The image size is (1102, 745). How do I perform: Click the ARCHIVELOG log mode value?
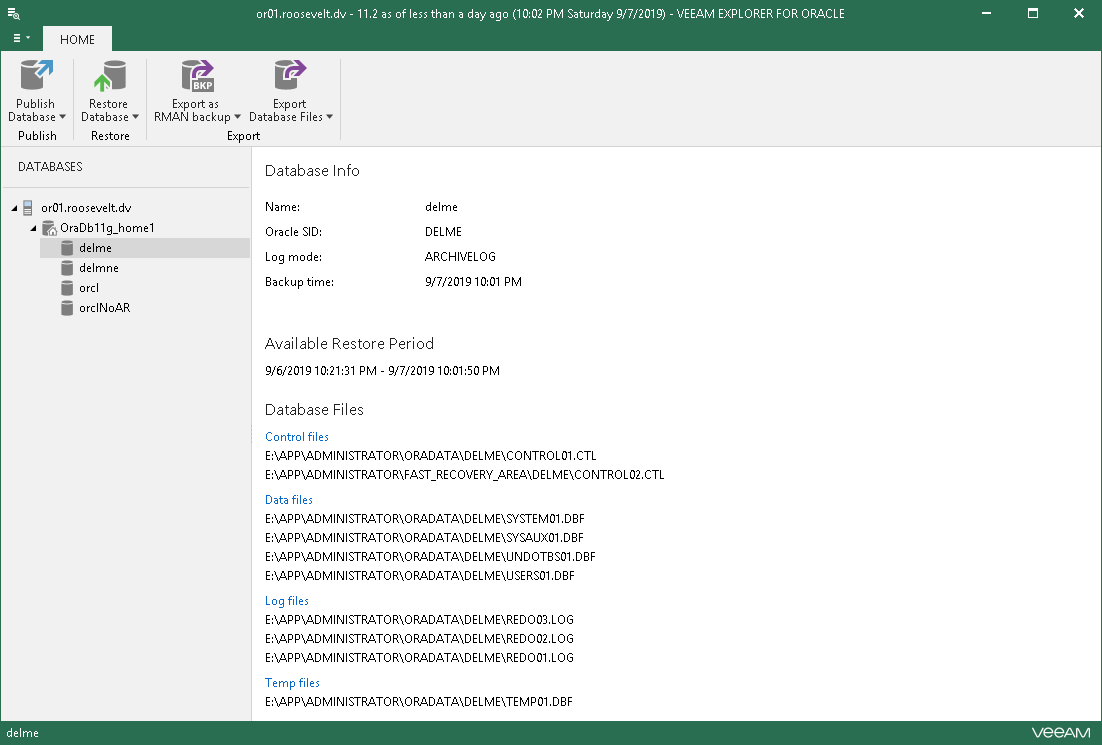click(460, 257)
